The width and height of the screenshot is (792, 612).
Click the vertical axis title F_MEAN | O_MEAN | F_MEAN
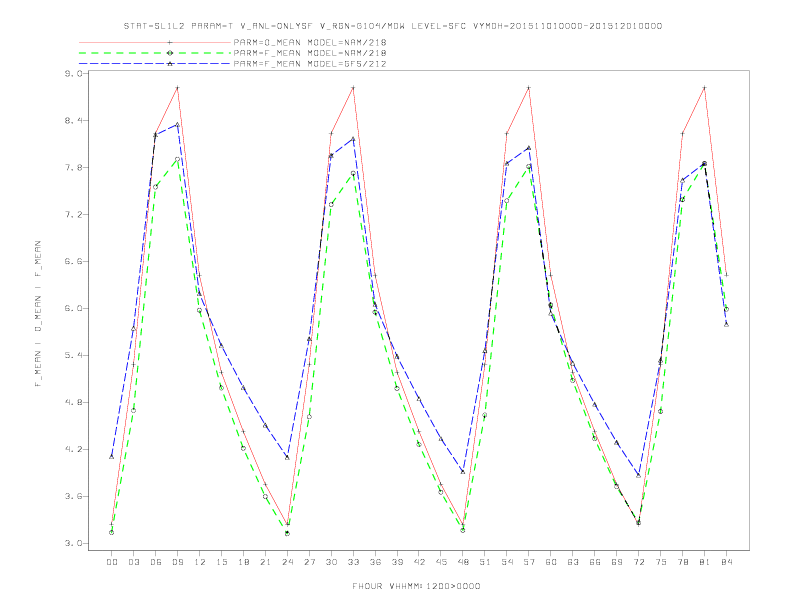pos(38,314)
